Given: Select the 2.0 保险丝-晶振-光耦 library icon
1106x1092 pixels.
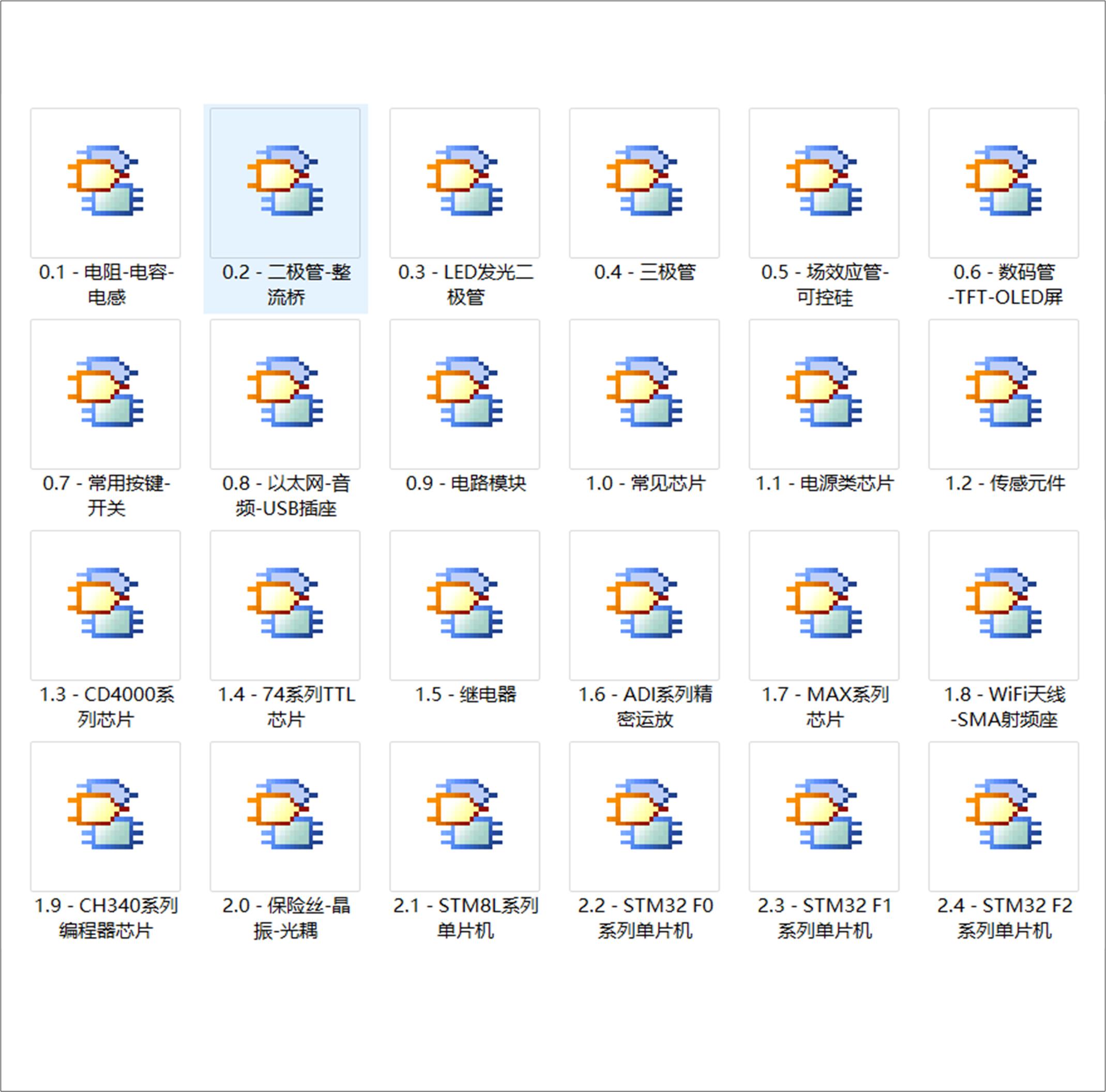Looking at the screenshot, I should click(x=285, y=817).
